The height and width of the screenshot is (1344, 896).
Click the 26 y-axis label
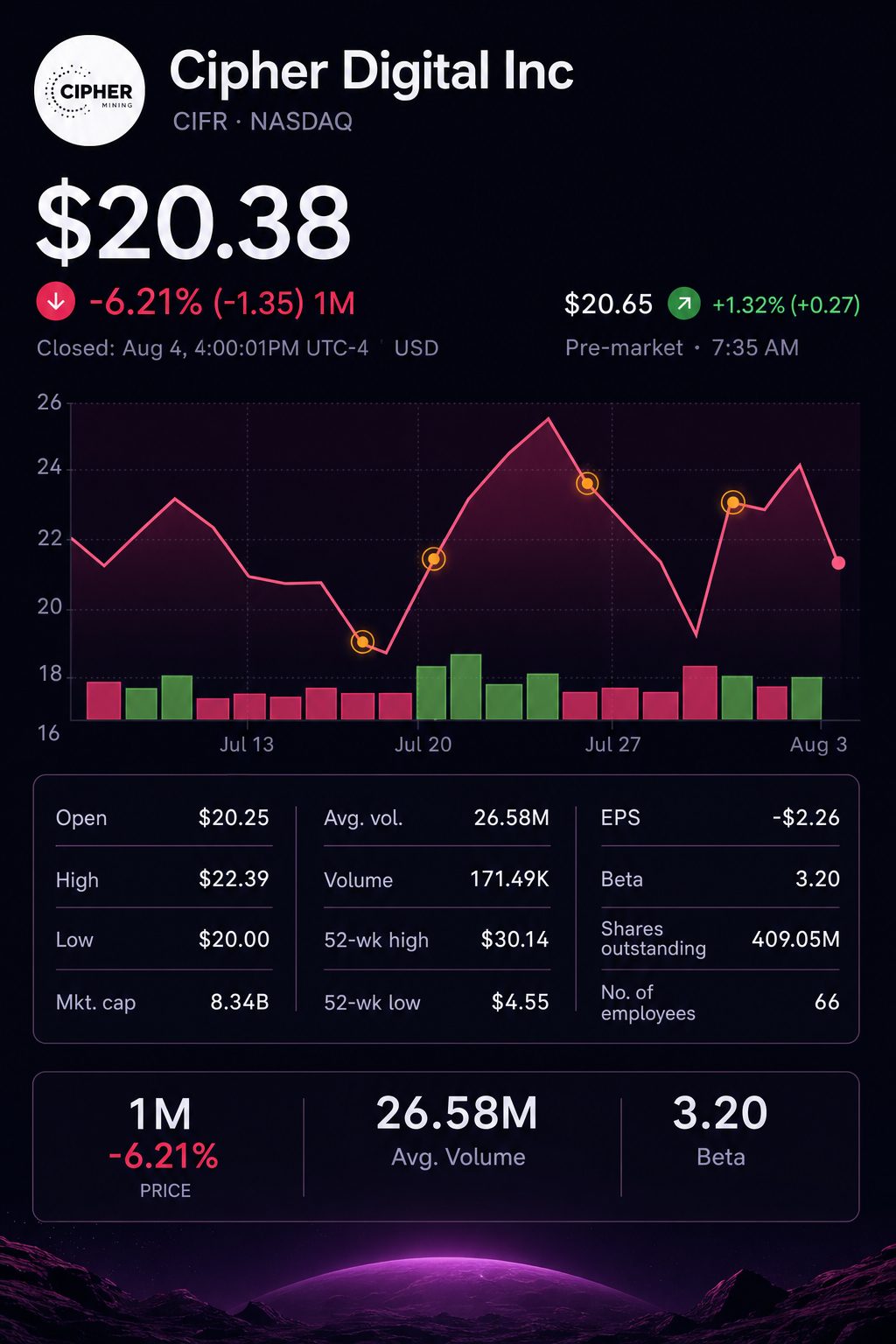pos(49,402)
